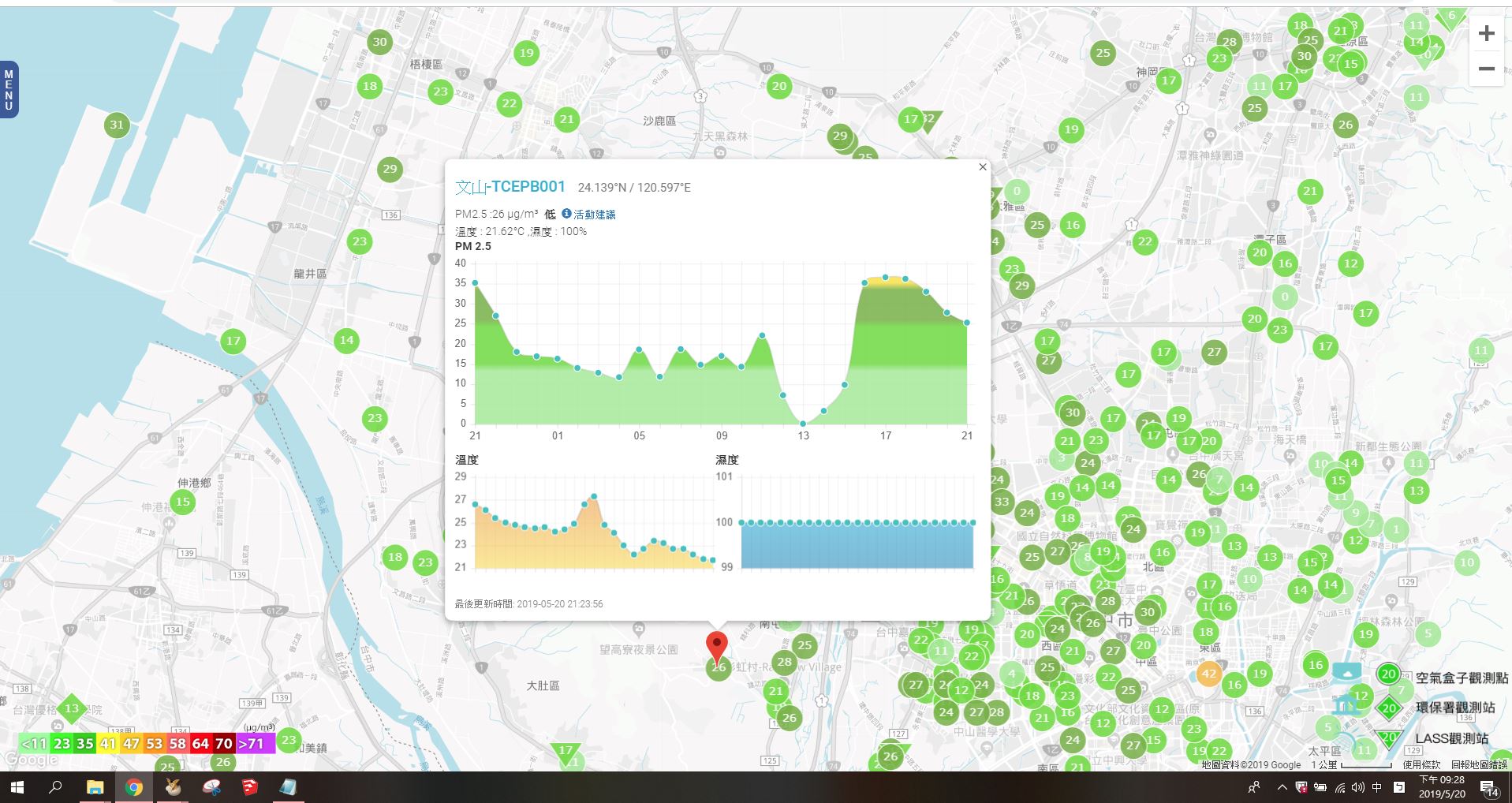Open the side MENU tab
1512x803 pixels.
pos(9,89)
